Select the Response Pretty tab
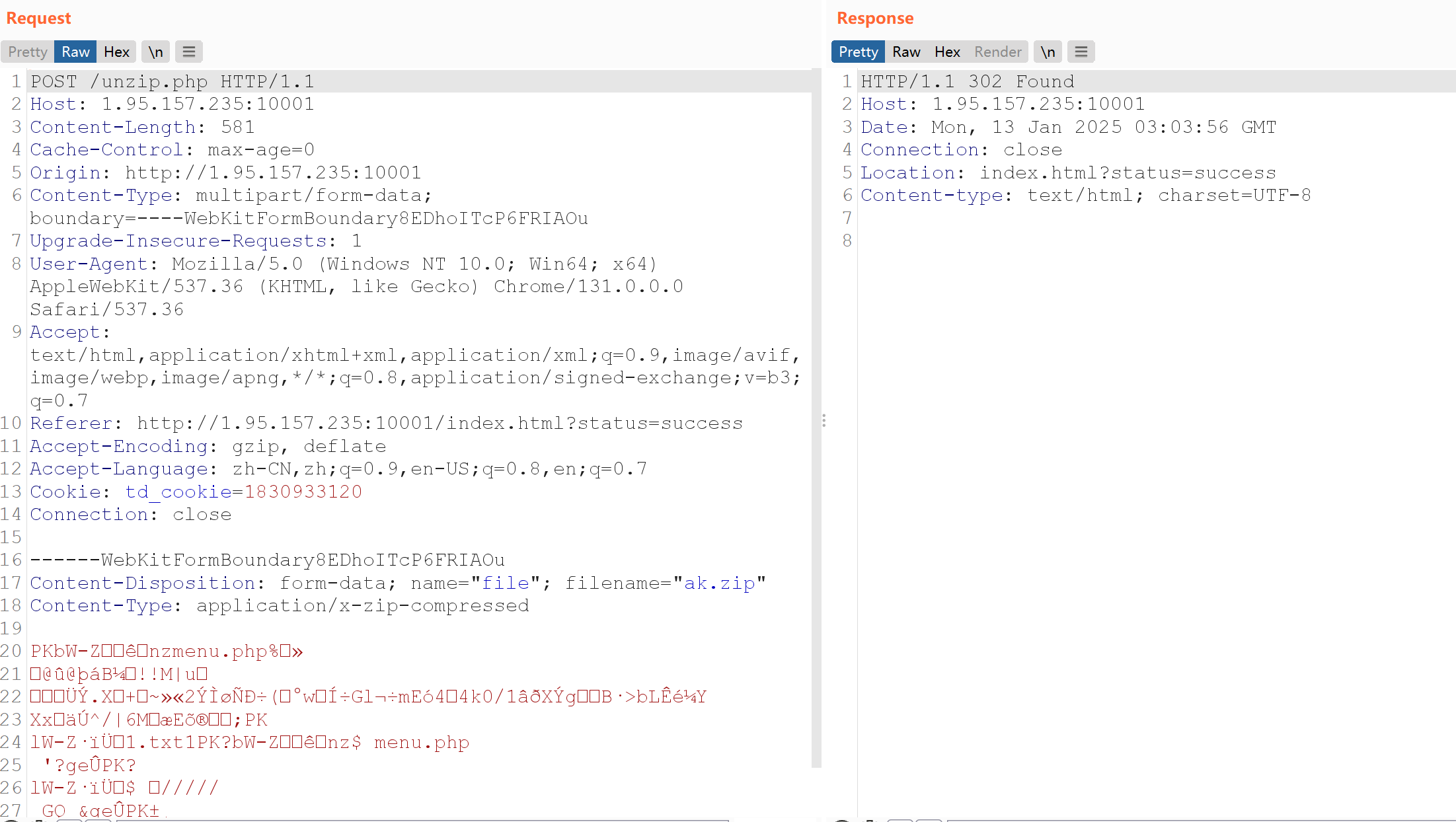Screen dimensions: 1456x822 [858, 52]
